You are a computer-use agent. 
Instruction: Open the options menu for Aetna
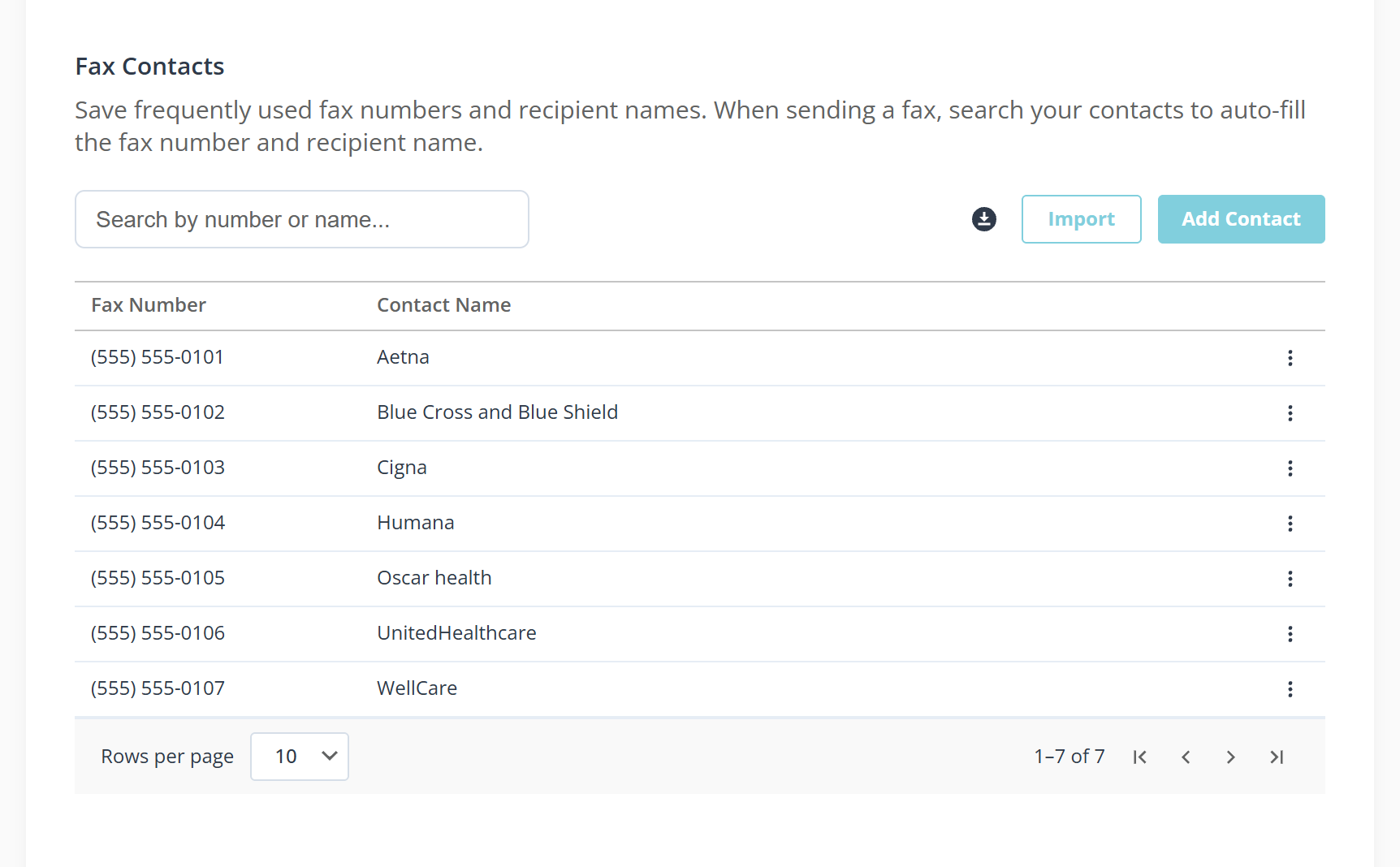1290,358
